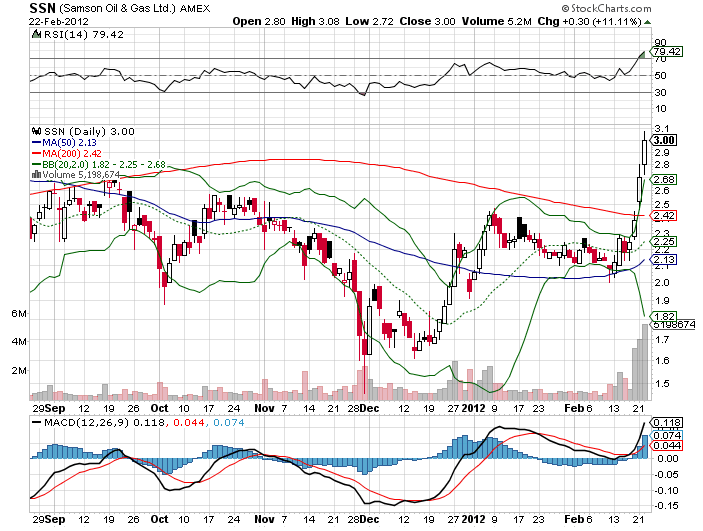Click the 3.1 label on the price axis

point(662,129)
